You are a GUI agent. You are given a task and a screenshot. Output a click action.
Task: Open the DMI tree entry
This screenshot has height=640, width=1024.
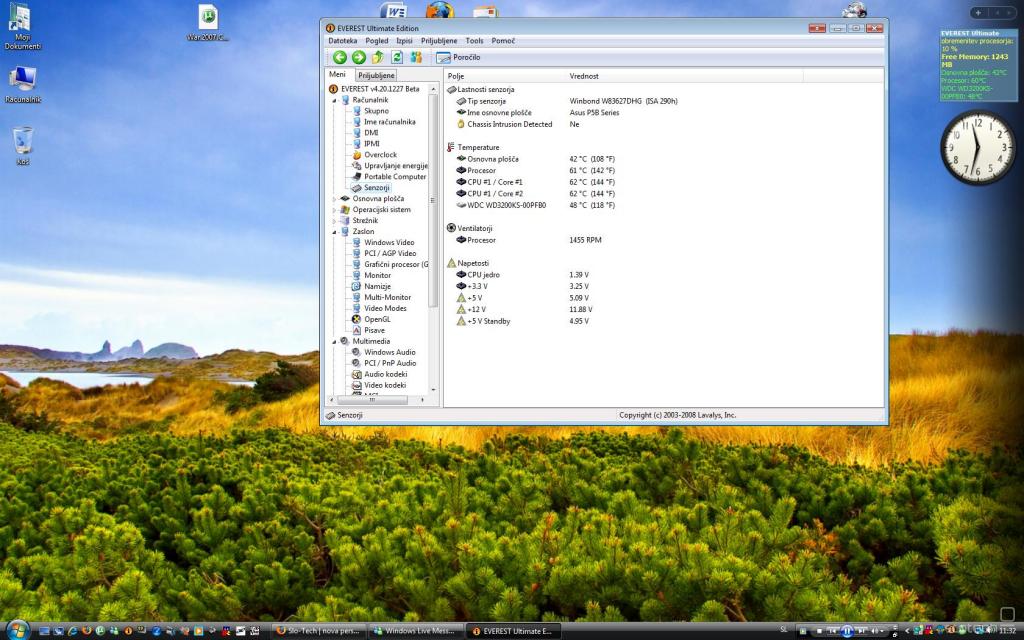tap(365, 133)
